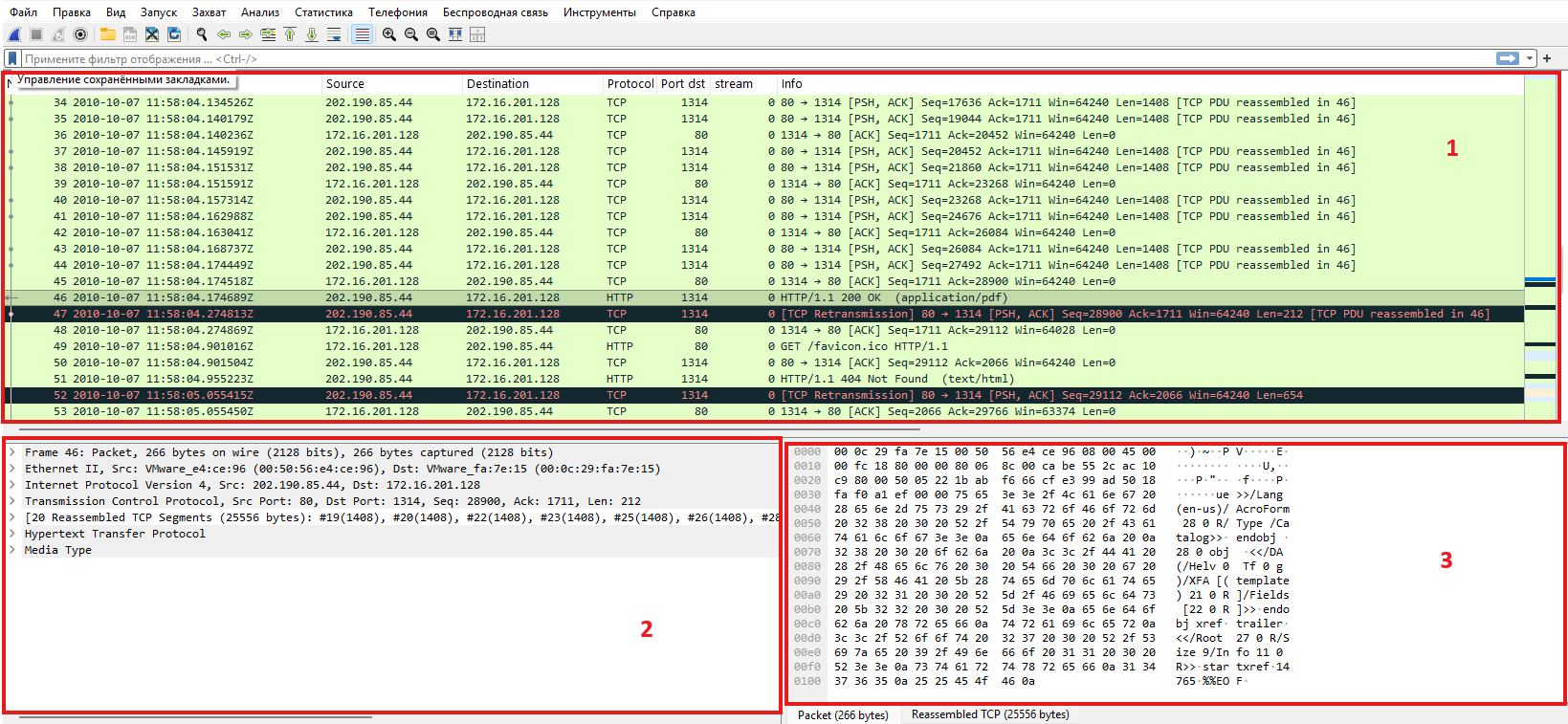Open capture options gear icon

tap(80, 34)
